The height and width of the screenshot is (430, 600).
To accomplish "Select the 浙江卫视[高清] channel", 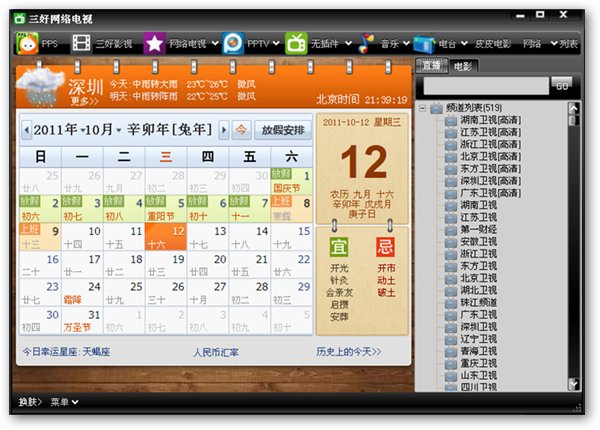I will coord(490,145).
